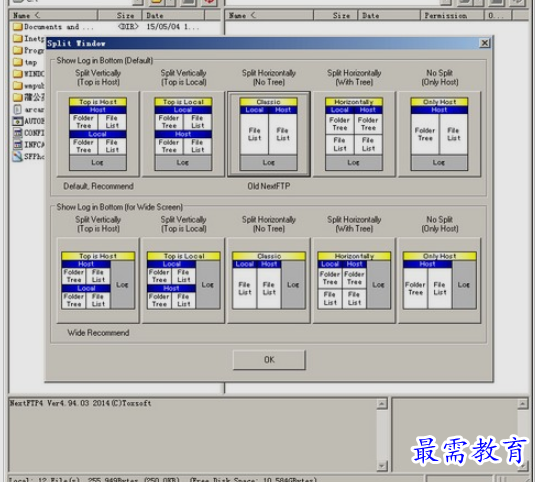Sort host pane by Size column
The image size is (535, 482).
pos(335,15)
